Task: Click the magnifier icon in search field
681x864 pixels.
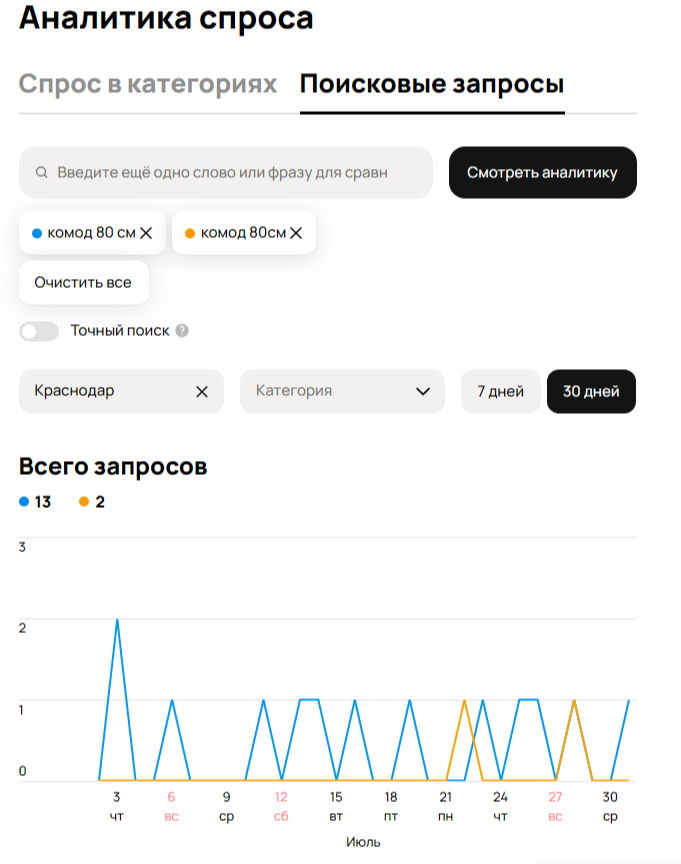Action: point(41,172)
